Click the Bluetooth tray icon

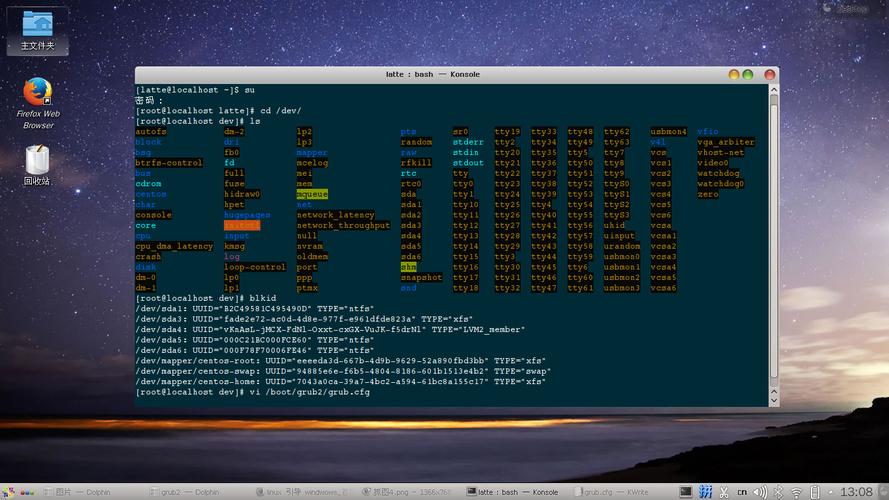pos(778,492)
